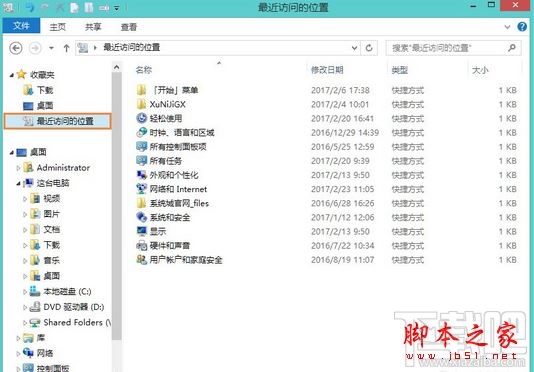This screenshot has height=372, width=534.
Task: Select 下载 under 收藏夹
Action: coord(45,90)
